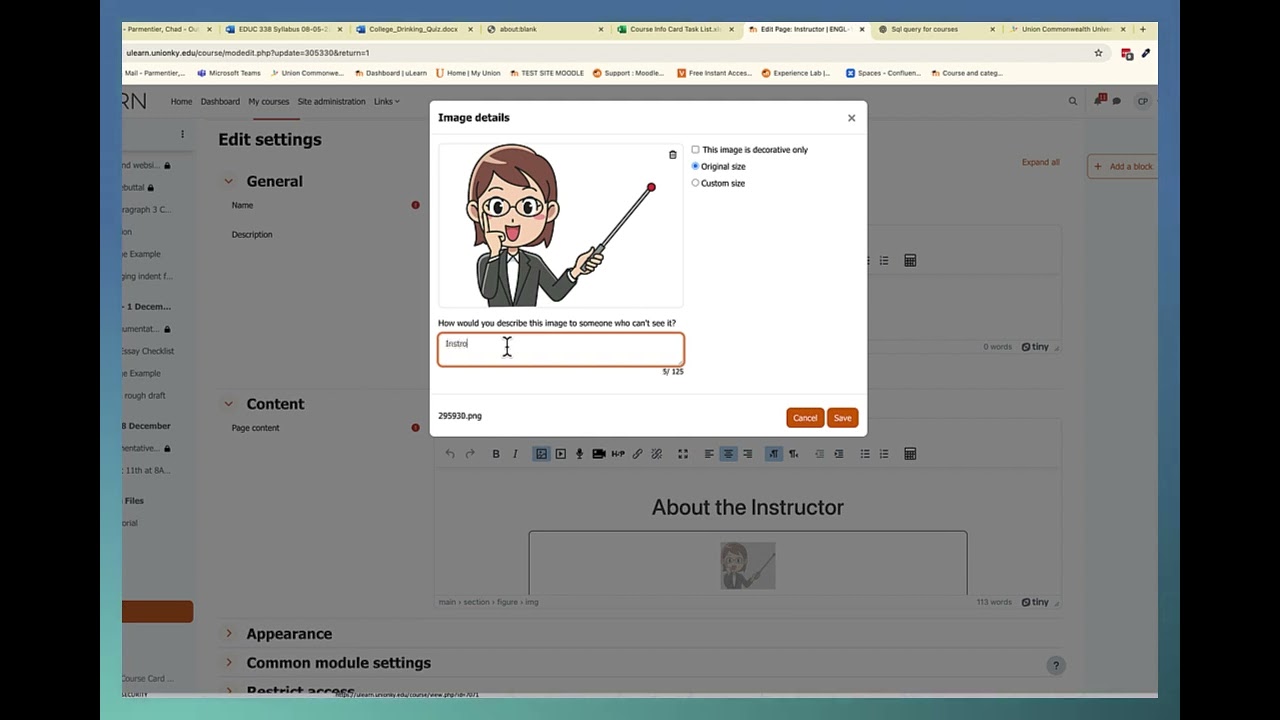This screenshot has height=720, width=1280.
Task: Cancel the Image details dialog
Action: 805,418
